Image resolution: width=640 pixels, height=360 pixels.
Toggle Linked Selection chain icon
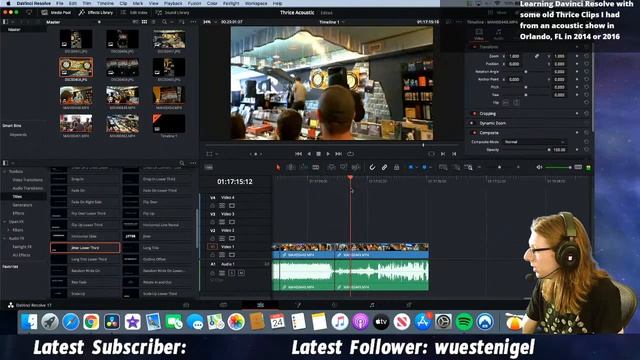384,167
